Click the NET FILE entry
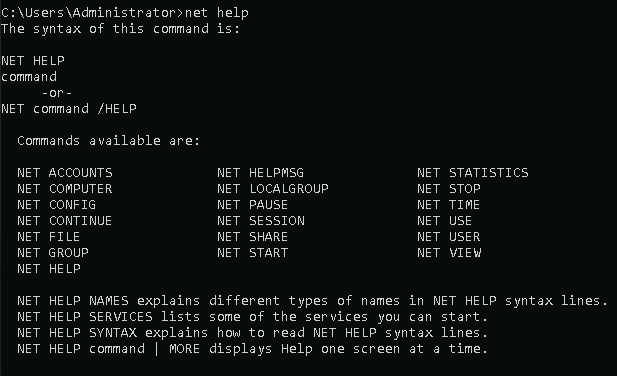The image size is (617, 376). 49,237
